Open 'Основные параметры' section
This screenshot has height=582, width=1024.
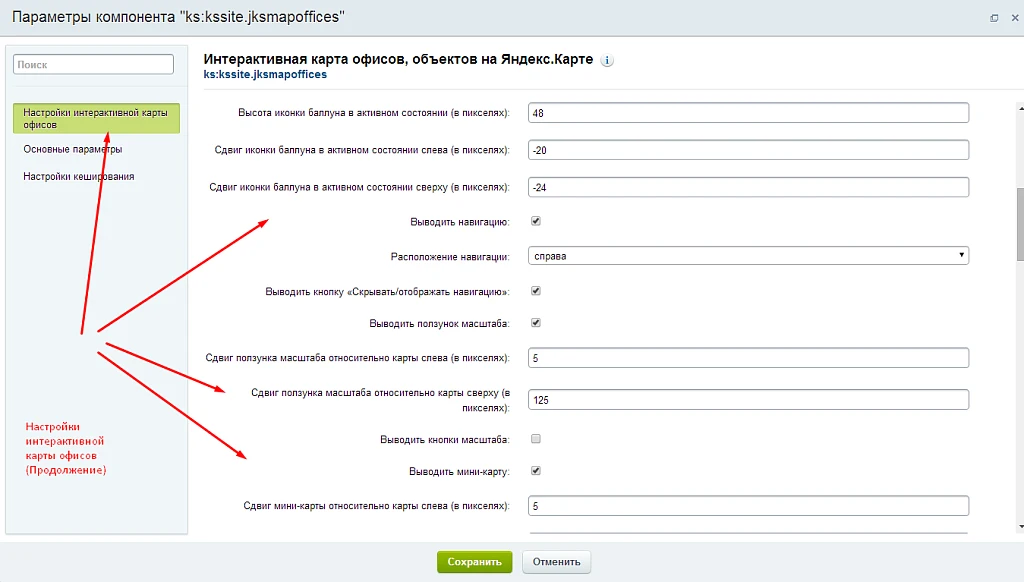click(x=72, y=149)
